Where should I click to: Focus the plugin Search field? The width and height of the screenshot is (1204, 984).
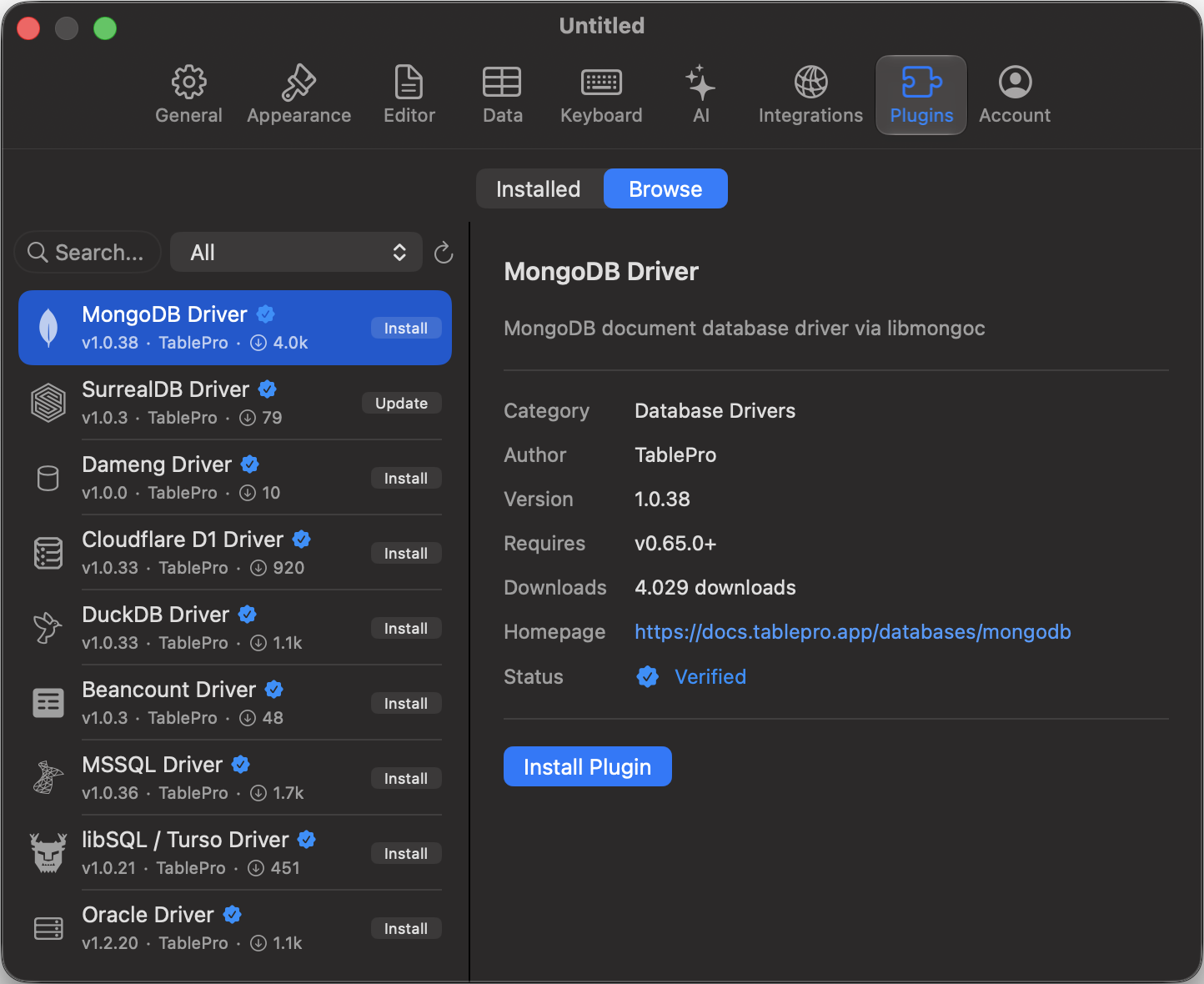pyautogui.click(x=88, y=252)
